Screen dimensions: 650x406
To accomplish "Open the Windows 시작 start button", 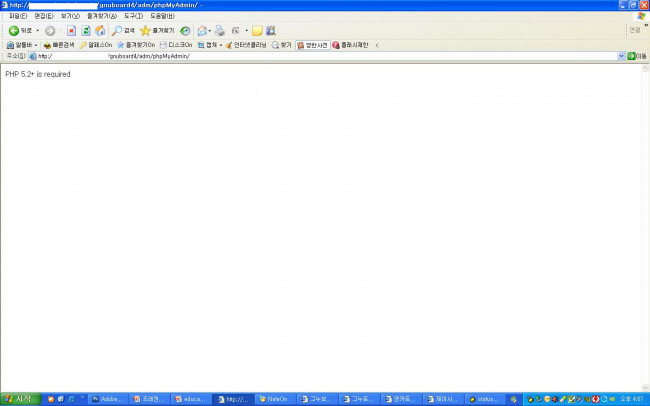I will point(20,399).
